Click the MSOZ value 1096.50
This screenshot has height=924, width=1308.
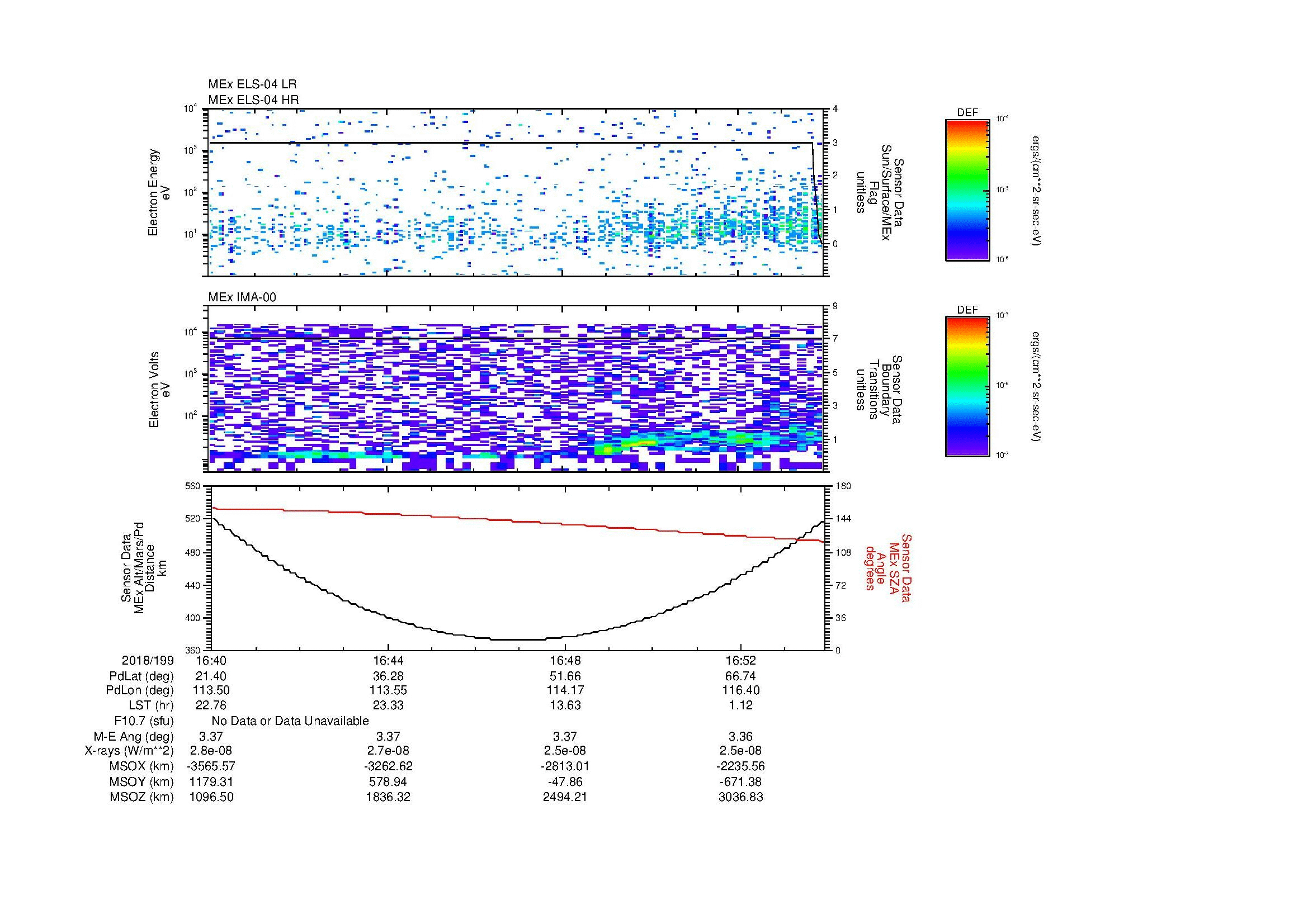(211, 797)
